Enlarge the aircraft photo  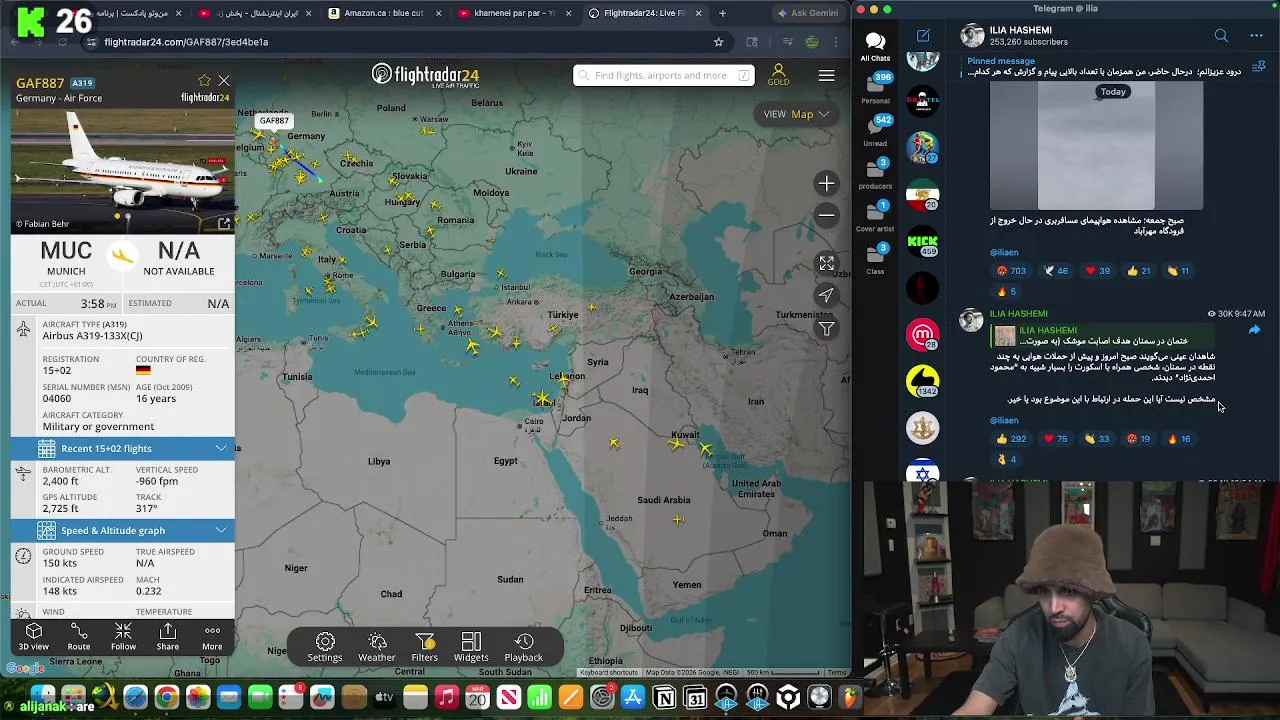(x=224, y=224)
